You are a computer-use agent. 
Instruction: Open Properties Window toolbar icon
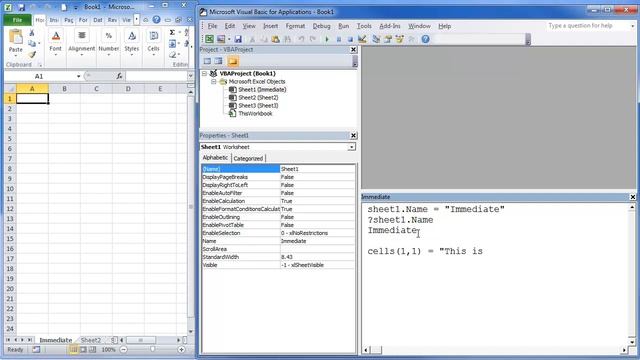[x=388, y=39]
